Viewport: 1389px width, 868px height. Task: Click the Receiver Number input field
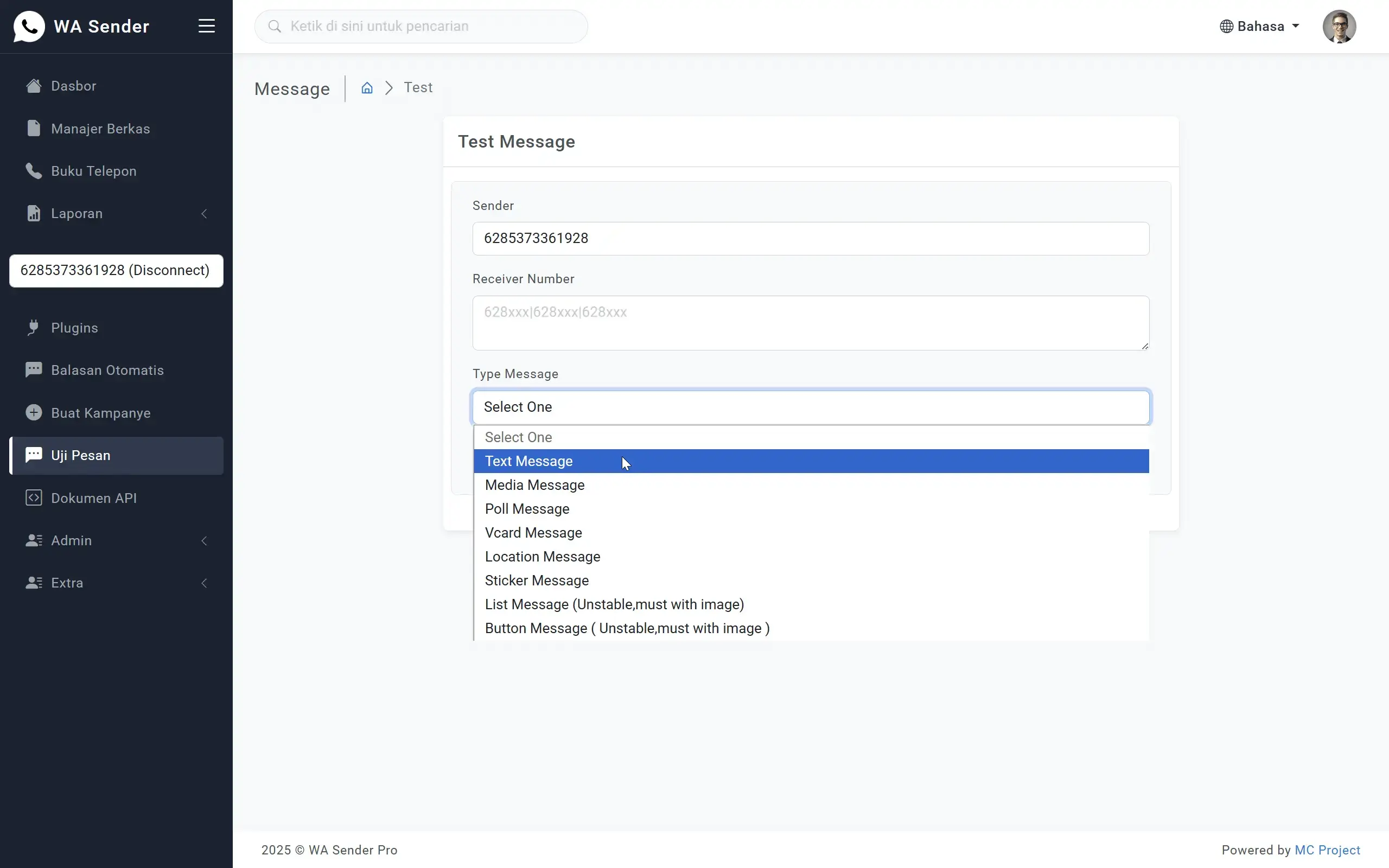[810, 323]
